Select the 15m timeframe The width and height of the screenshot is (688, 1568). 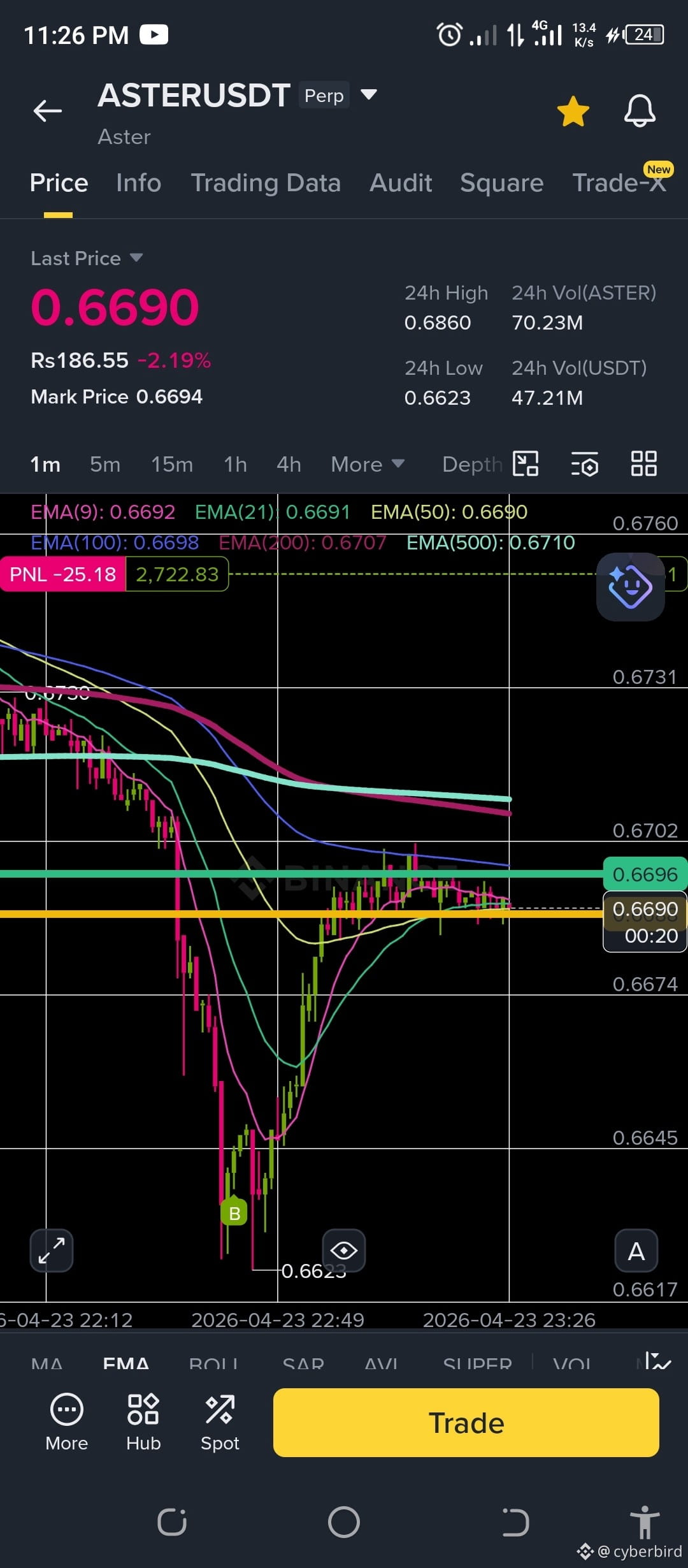[172, 465]
